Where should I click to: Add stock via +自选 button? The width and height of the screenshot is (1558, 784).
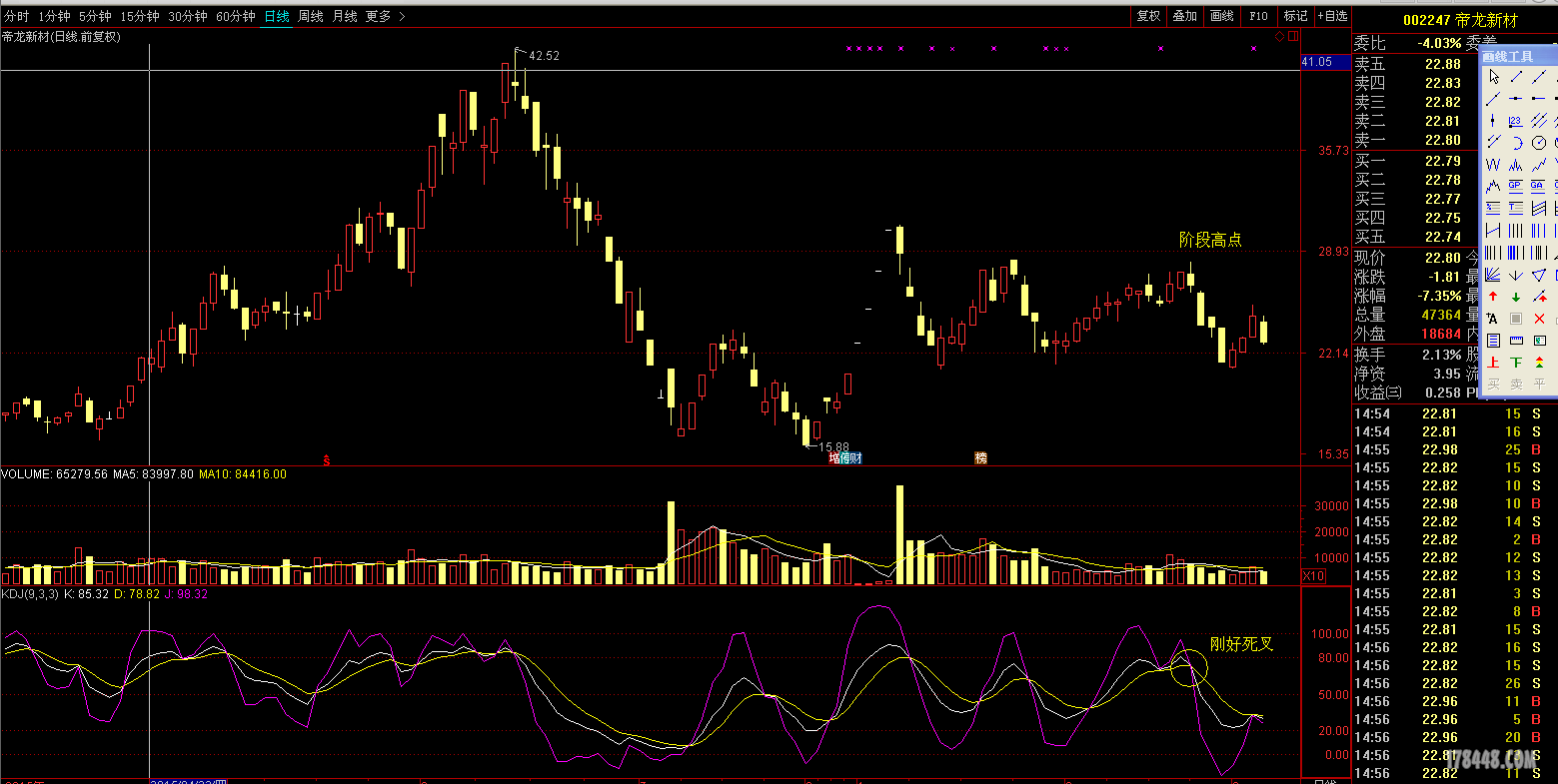click(x=1332, y=16)
